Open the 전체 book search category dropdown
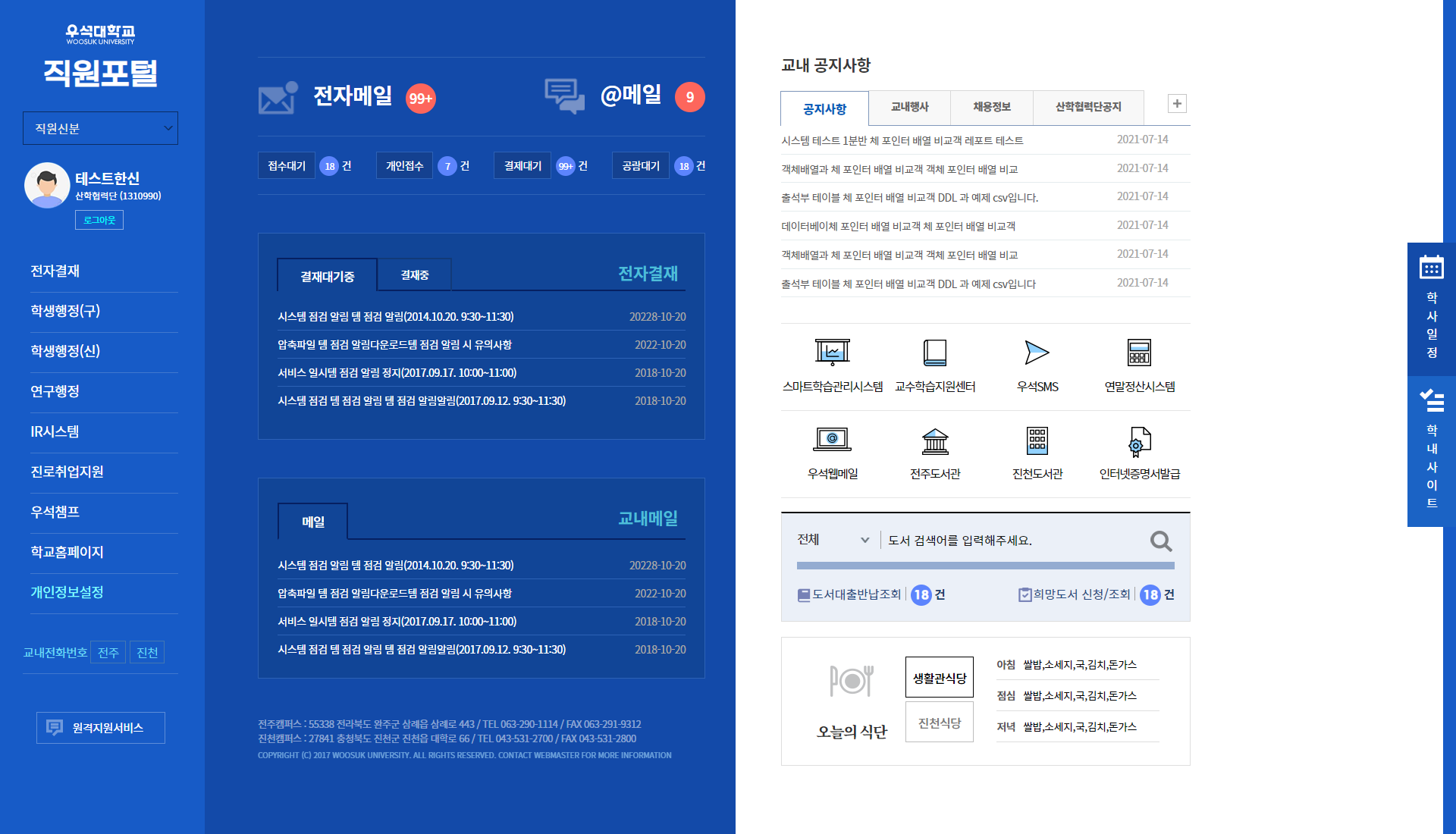 (832, 540)
